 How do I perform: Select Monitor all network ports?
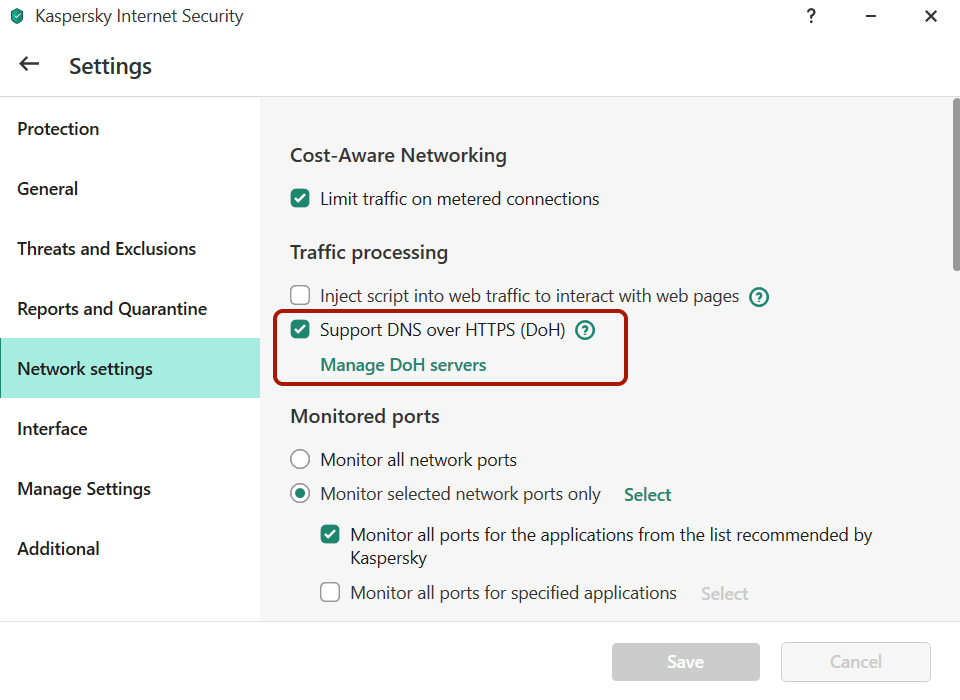point(300,459)
